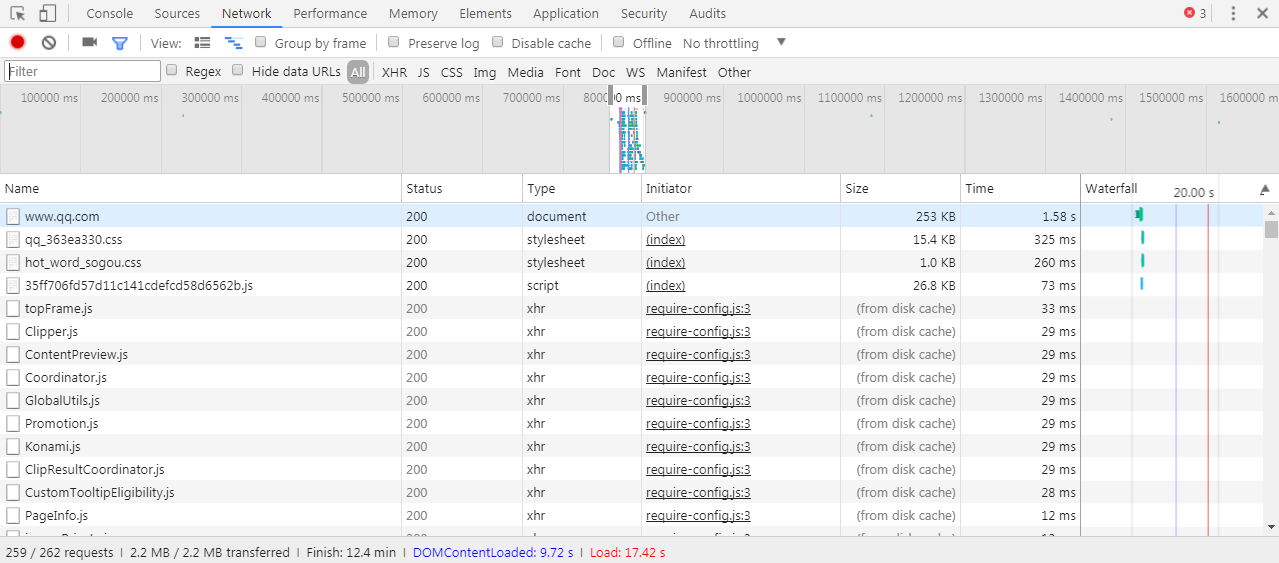Toggle the filter funnel icon

(x=120, y=43)
